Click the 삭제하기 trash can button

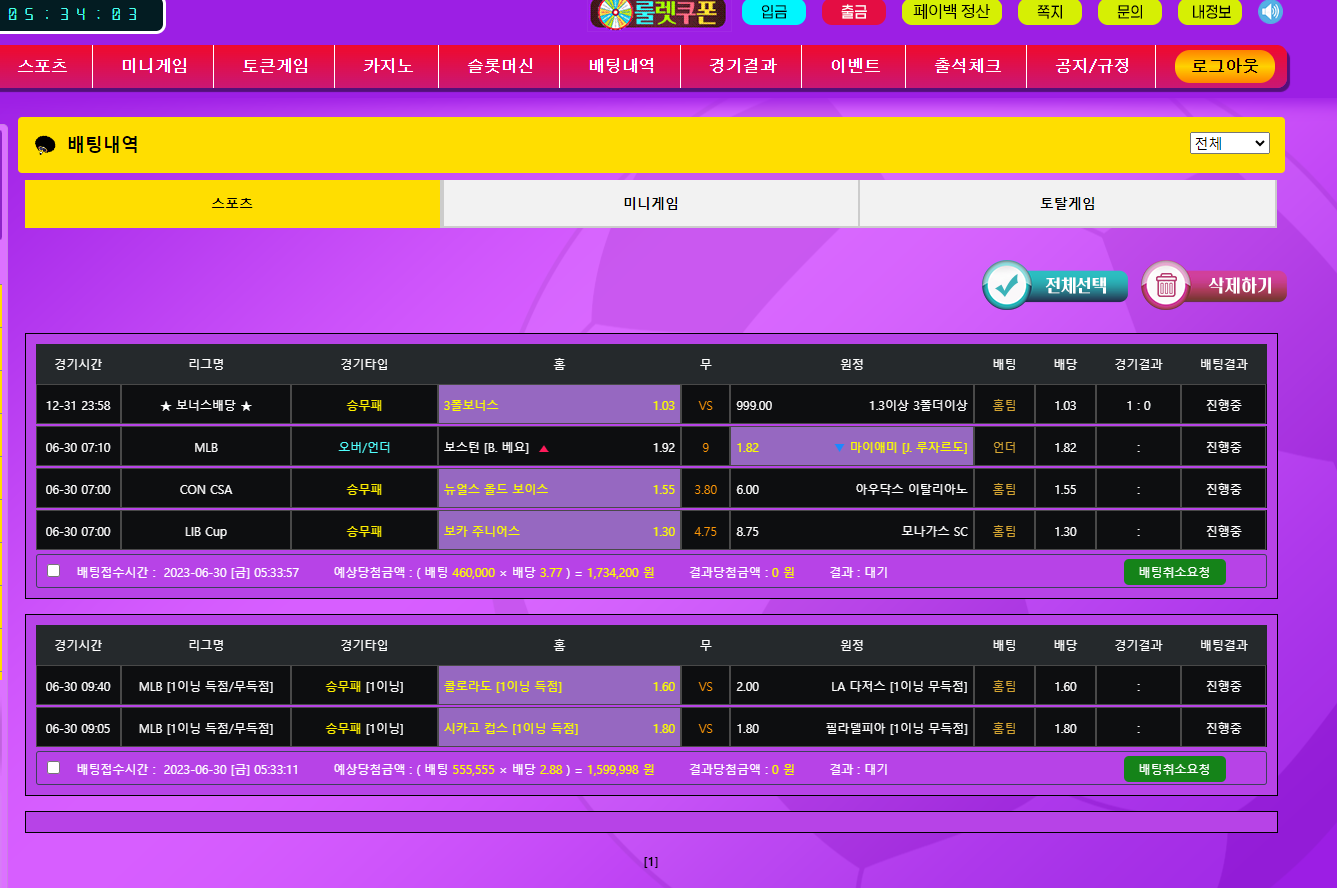pyautogui.click(x=1214, y=285)
